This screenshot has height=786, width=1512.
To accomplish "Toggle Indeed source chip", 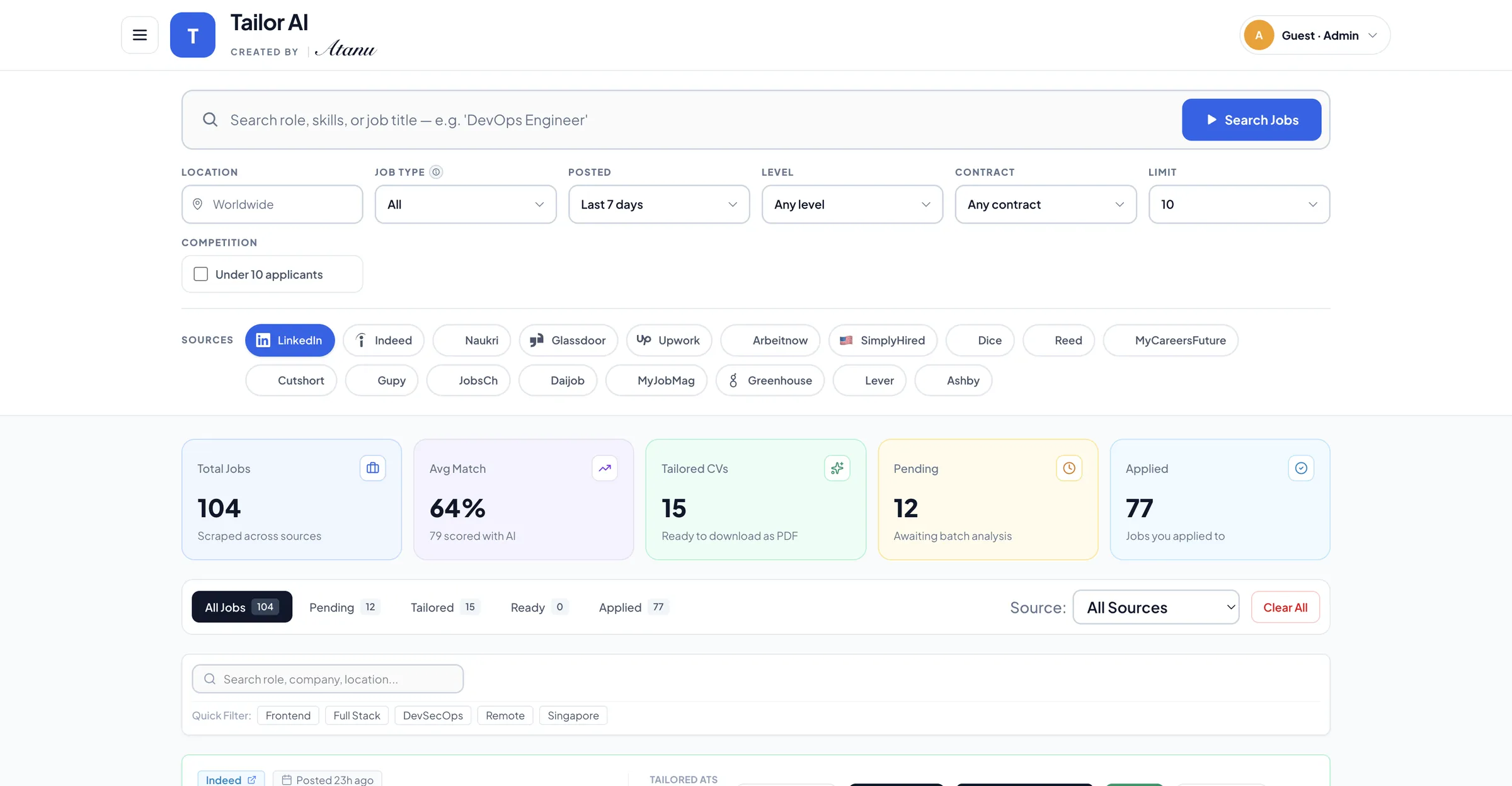I will (x=384, y=340).
